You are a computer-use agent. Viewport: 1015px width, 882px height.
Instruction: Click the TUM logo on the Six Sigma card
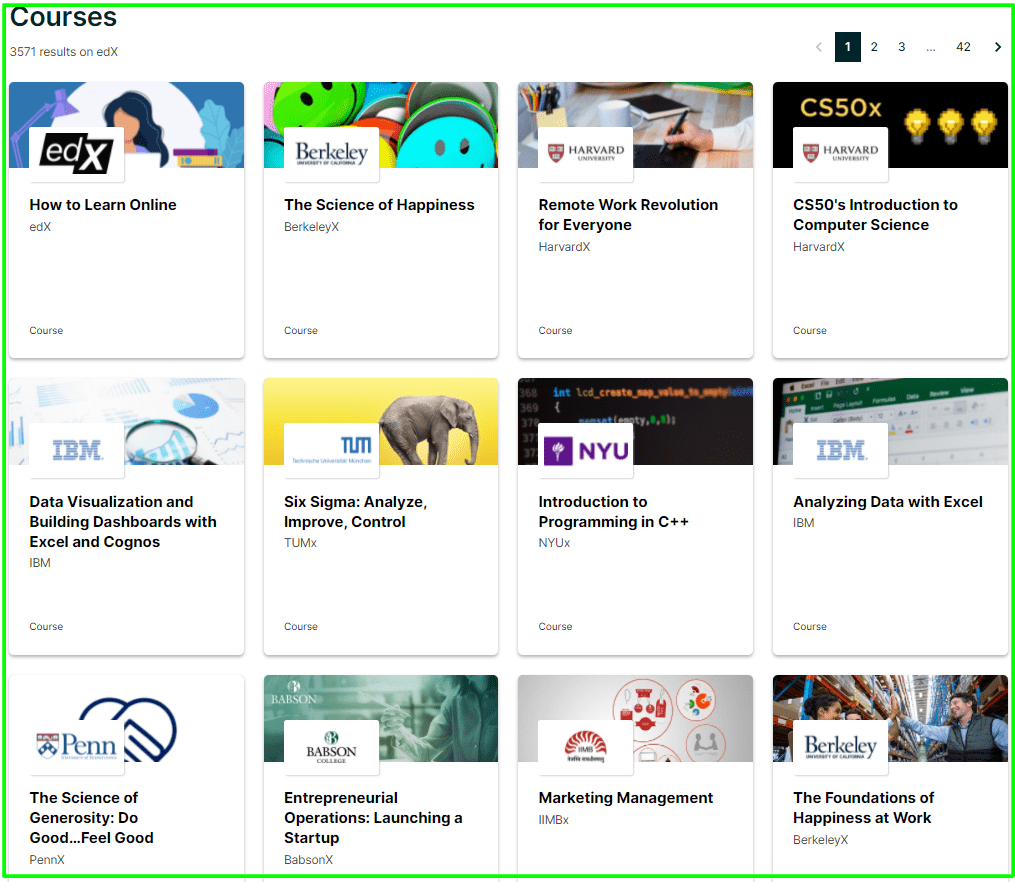point(331,450)
